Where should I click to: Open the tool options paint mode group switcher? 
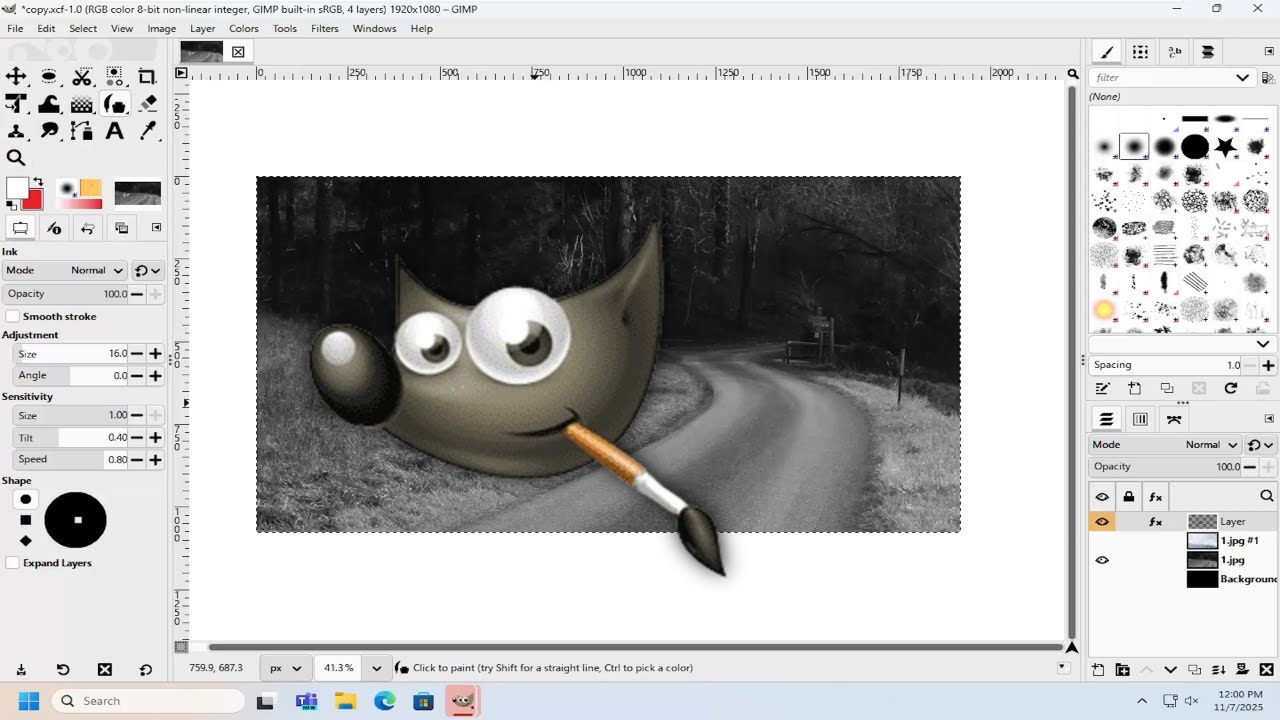coord(148,270)
